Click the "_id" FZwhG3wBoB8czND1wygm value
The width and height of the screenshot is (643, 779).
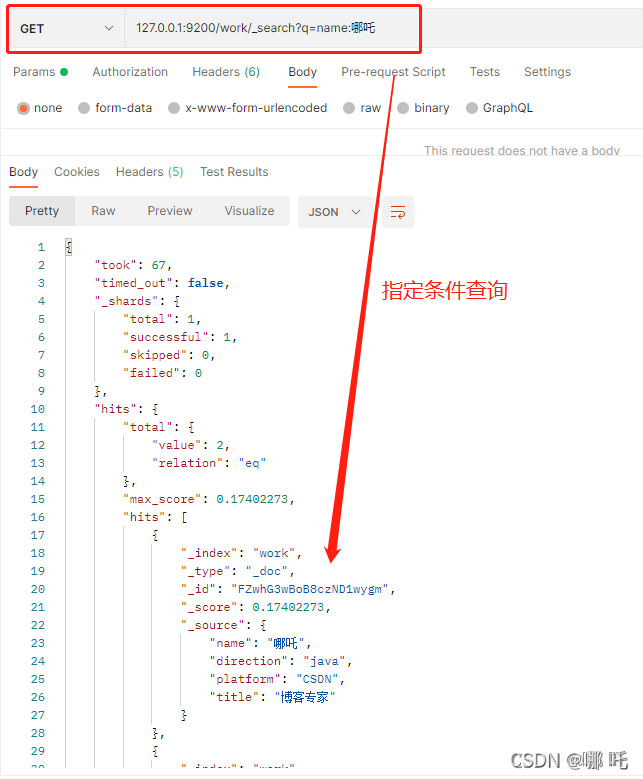310,589
